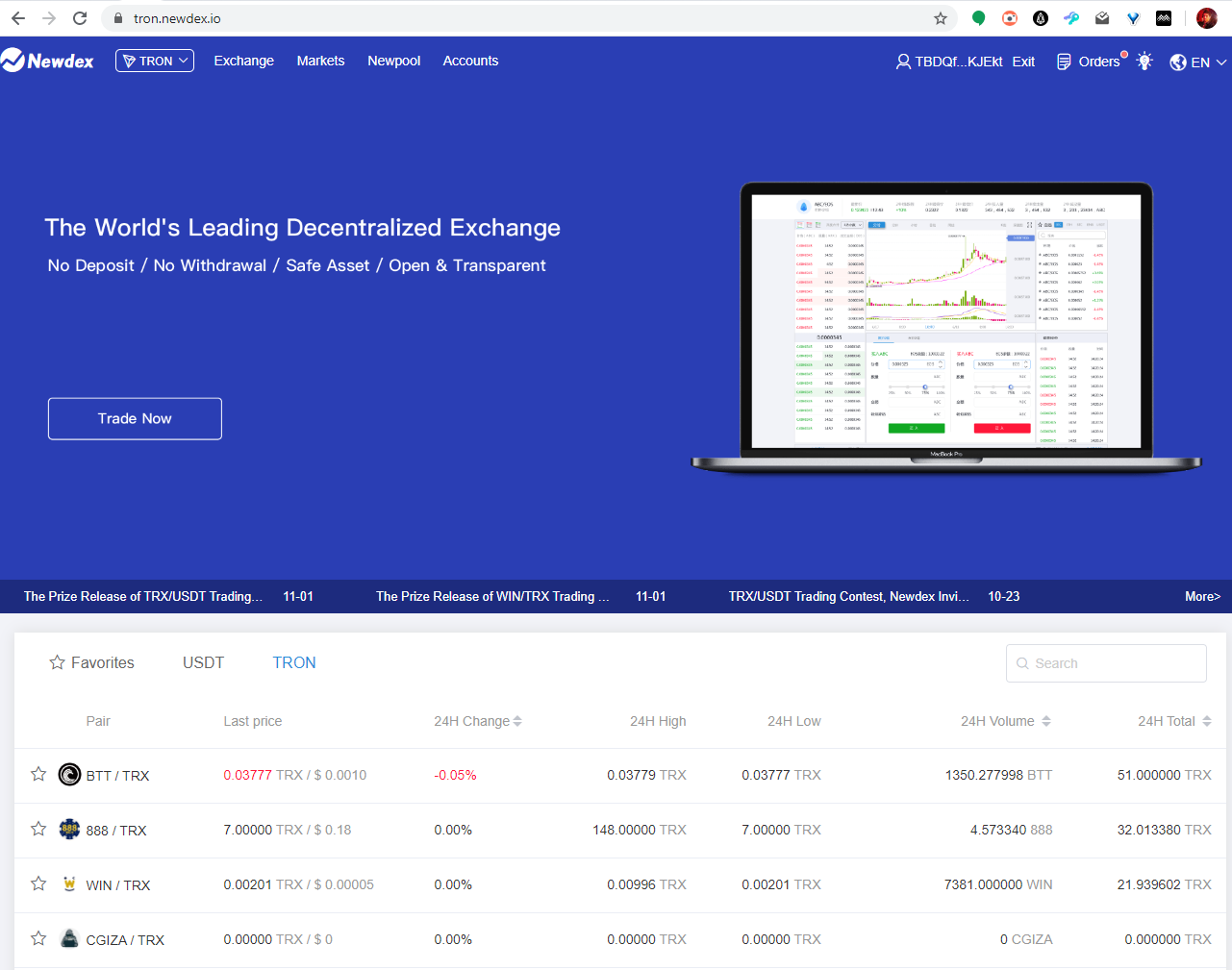Viewport: 1232px width, 970px height.
Task: Open the Orders link
Action: pyautogui.click(x=1099, y=62)
